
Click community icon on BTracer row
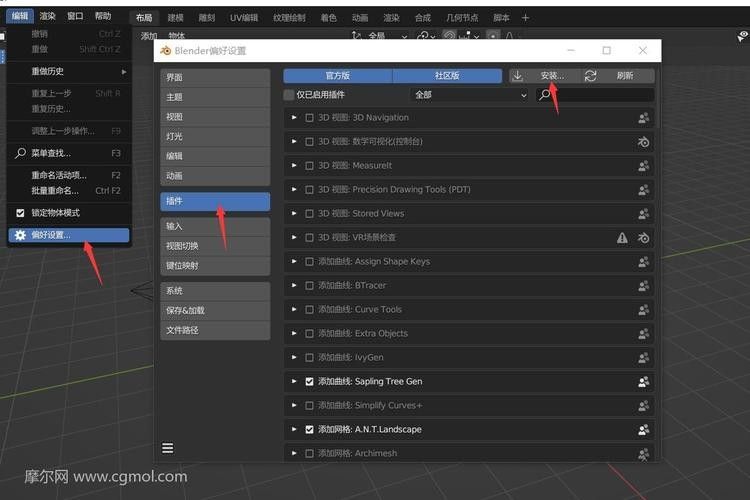(643, 286)
